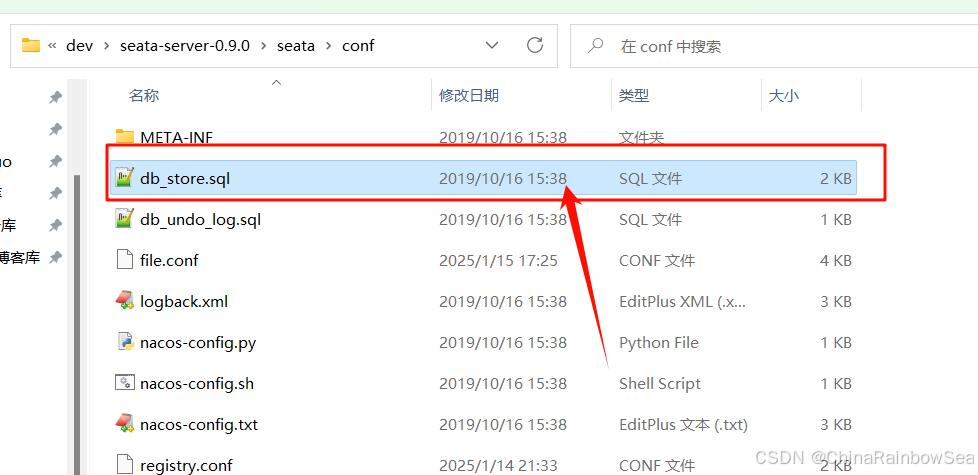Click the META-INF folder icon
This screenshot has height=475, width=978.
[x=125, y=137]
